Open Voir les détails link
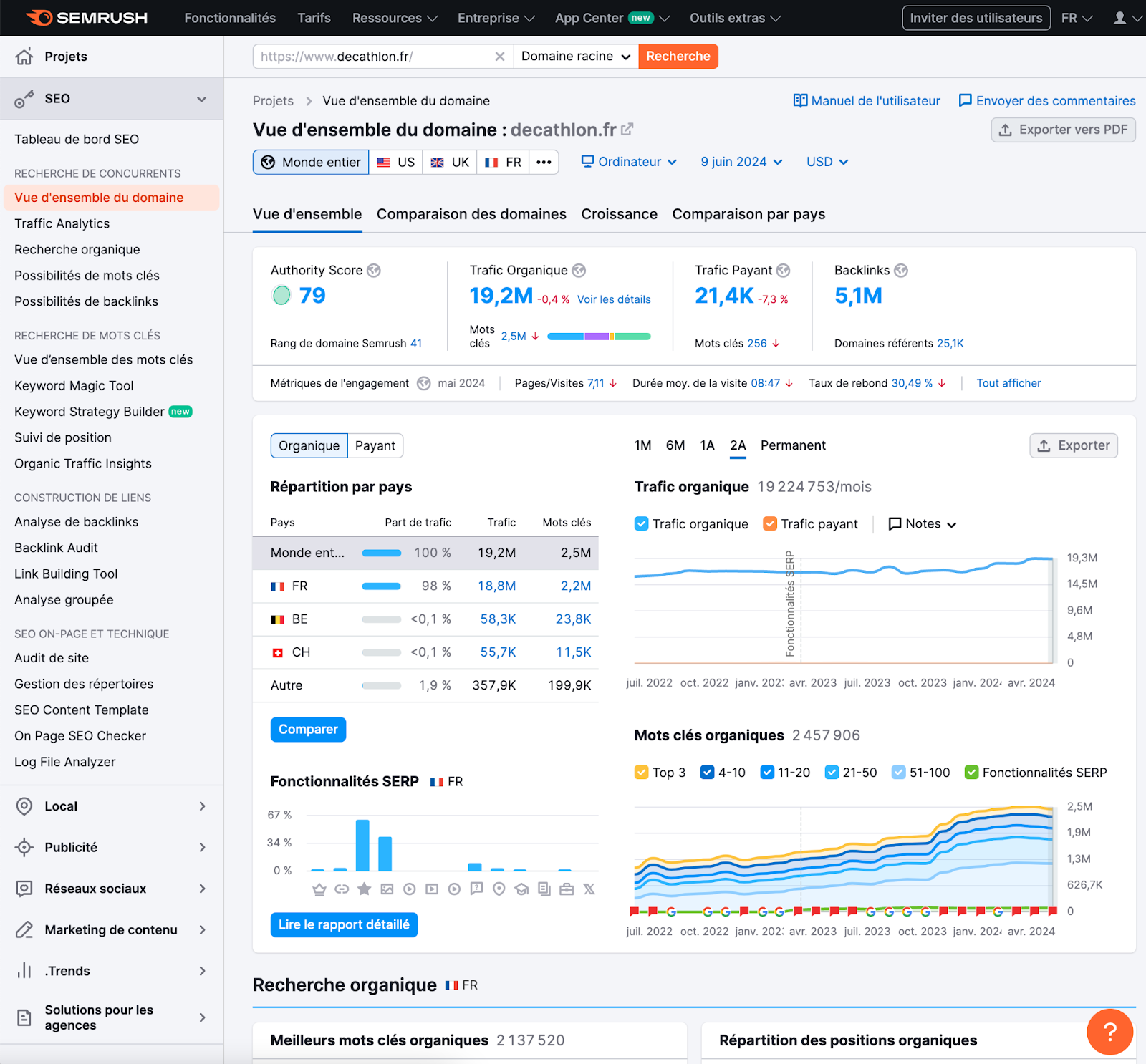 (614, 299)
